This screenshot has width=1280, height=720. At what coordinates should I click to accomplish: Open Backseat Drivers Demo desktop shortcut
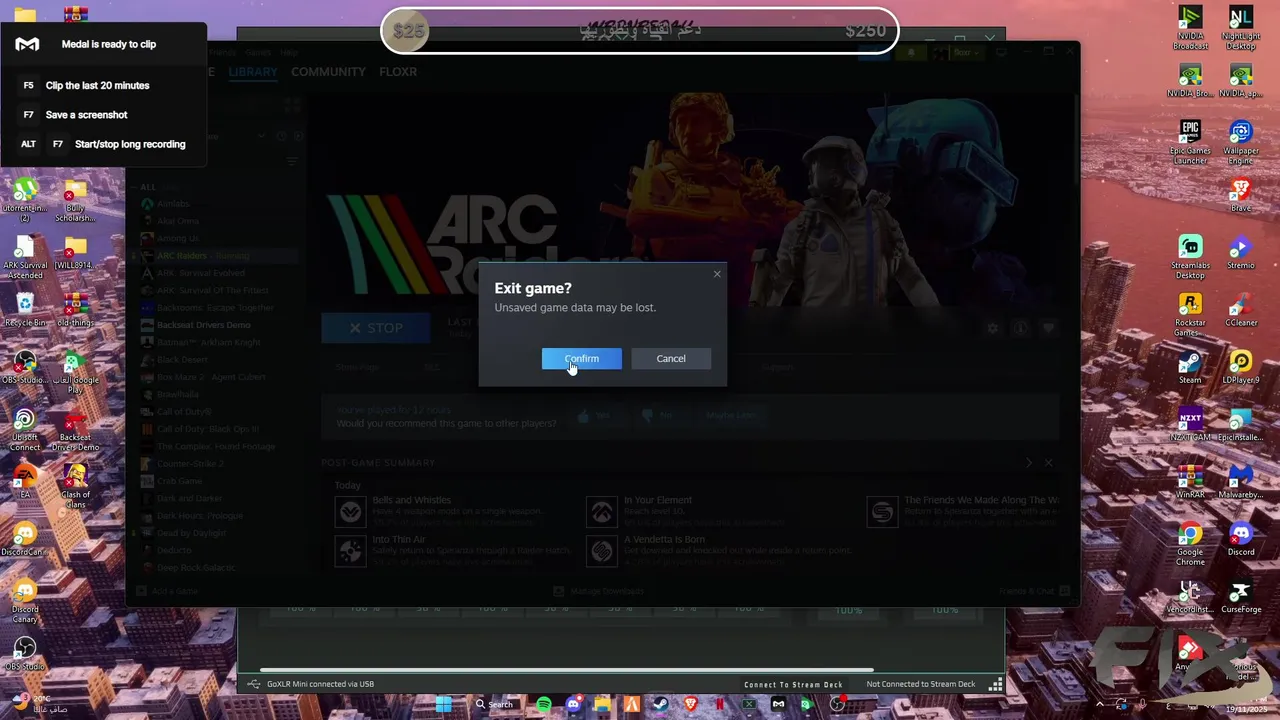pos(75,430)
